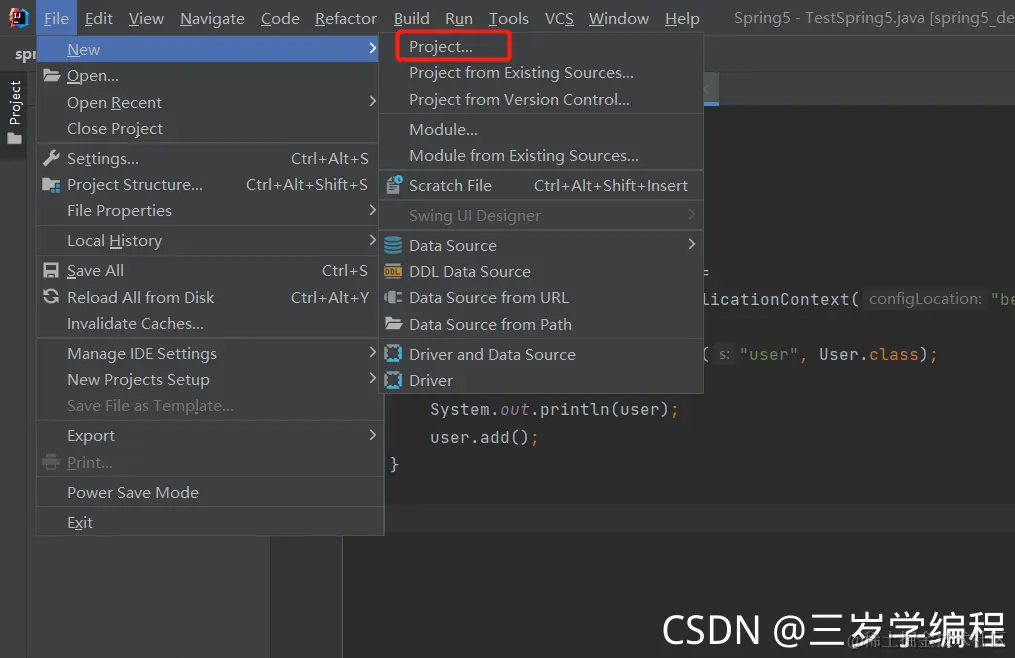Open the Build menu

click(411, 19)
